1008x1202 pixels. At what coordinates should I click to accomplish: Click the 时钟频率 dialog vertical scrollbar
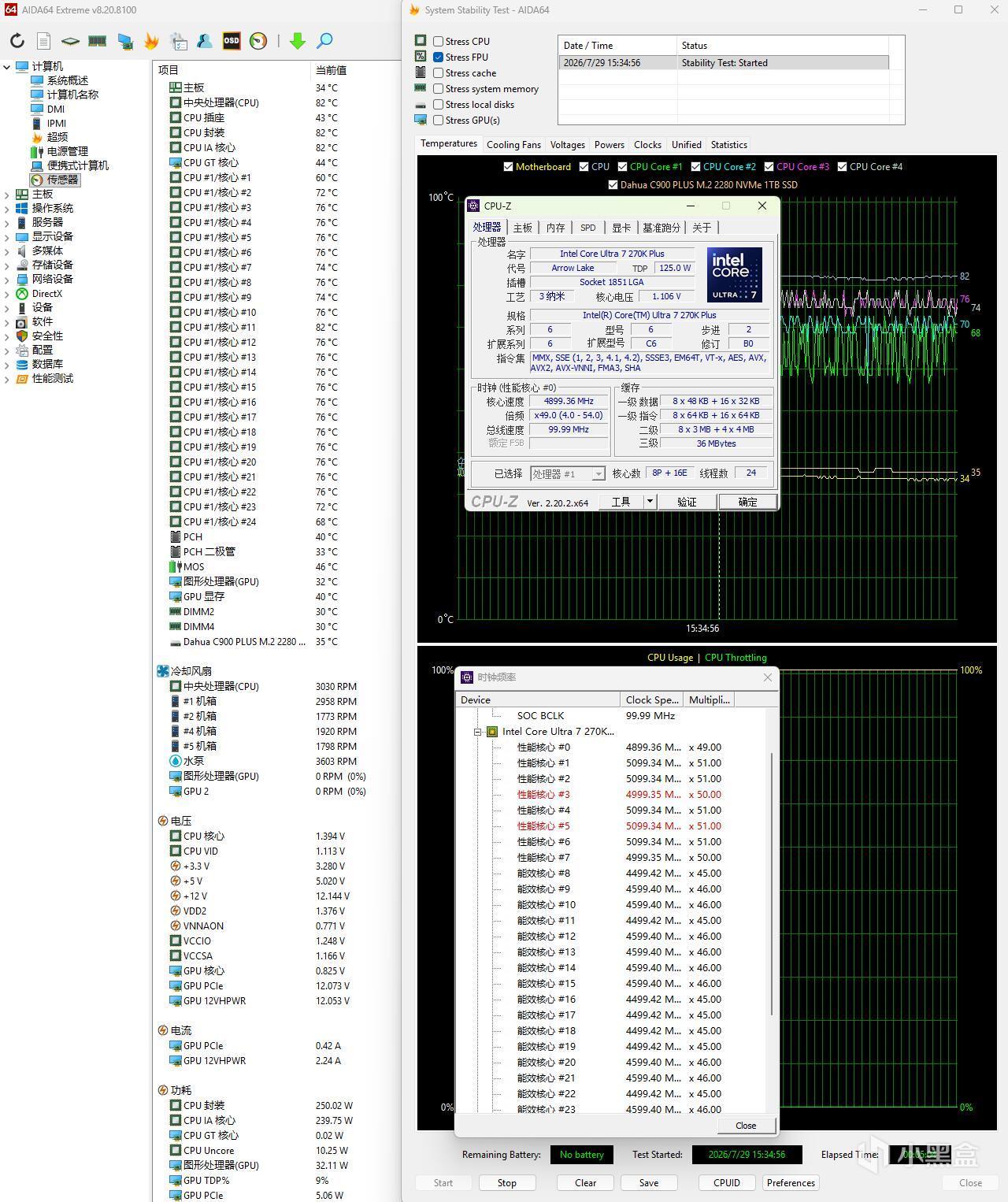(772, 882)
